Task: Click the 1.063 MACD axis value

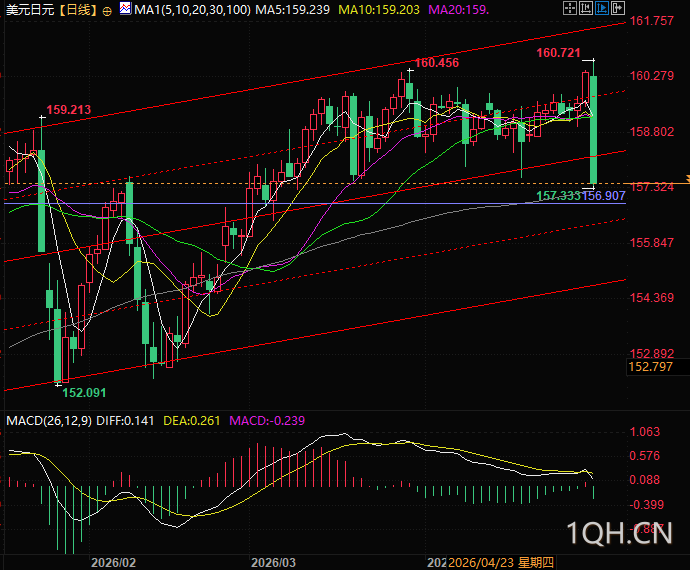Action: (645, 432)
